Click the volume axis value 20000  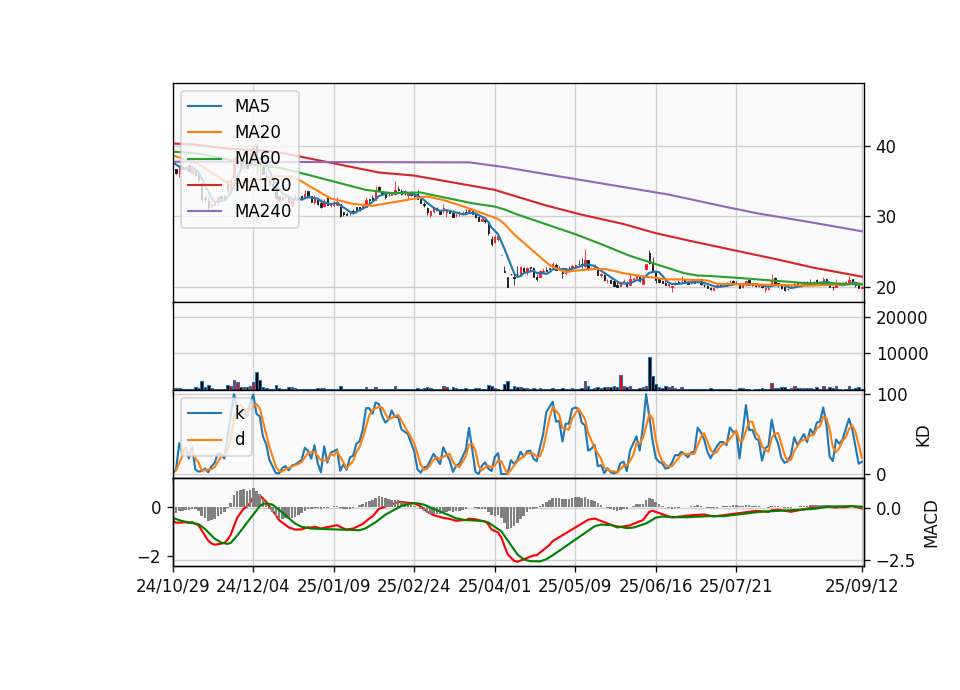tap(902, 318)
